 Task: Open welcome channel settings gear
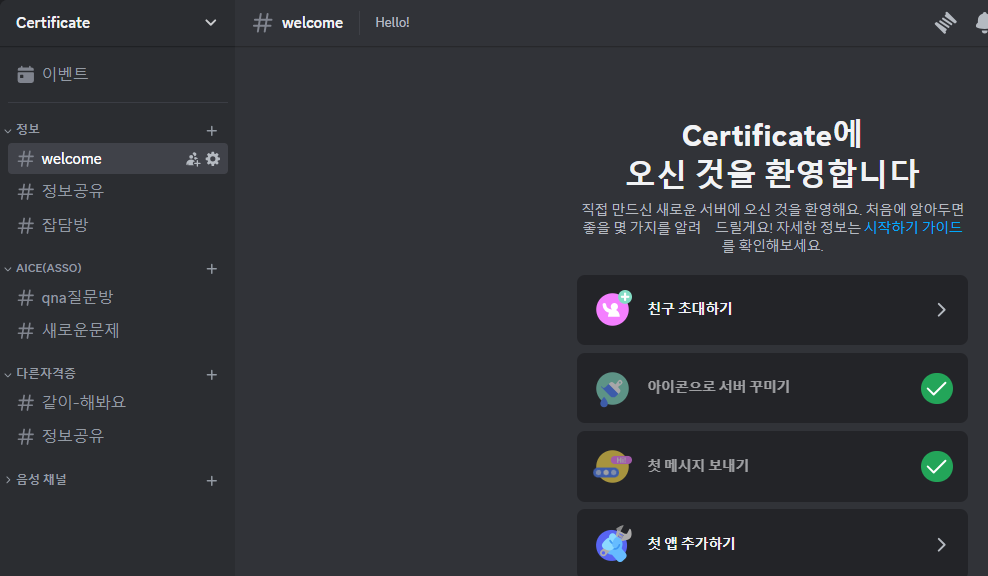(x=213, y=159)
